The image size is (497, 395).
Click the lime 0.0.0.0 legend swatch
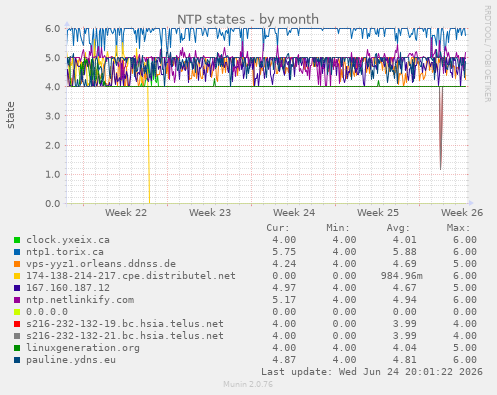pyautogui.click(x=17, y=312)
